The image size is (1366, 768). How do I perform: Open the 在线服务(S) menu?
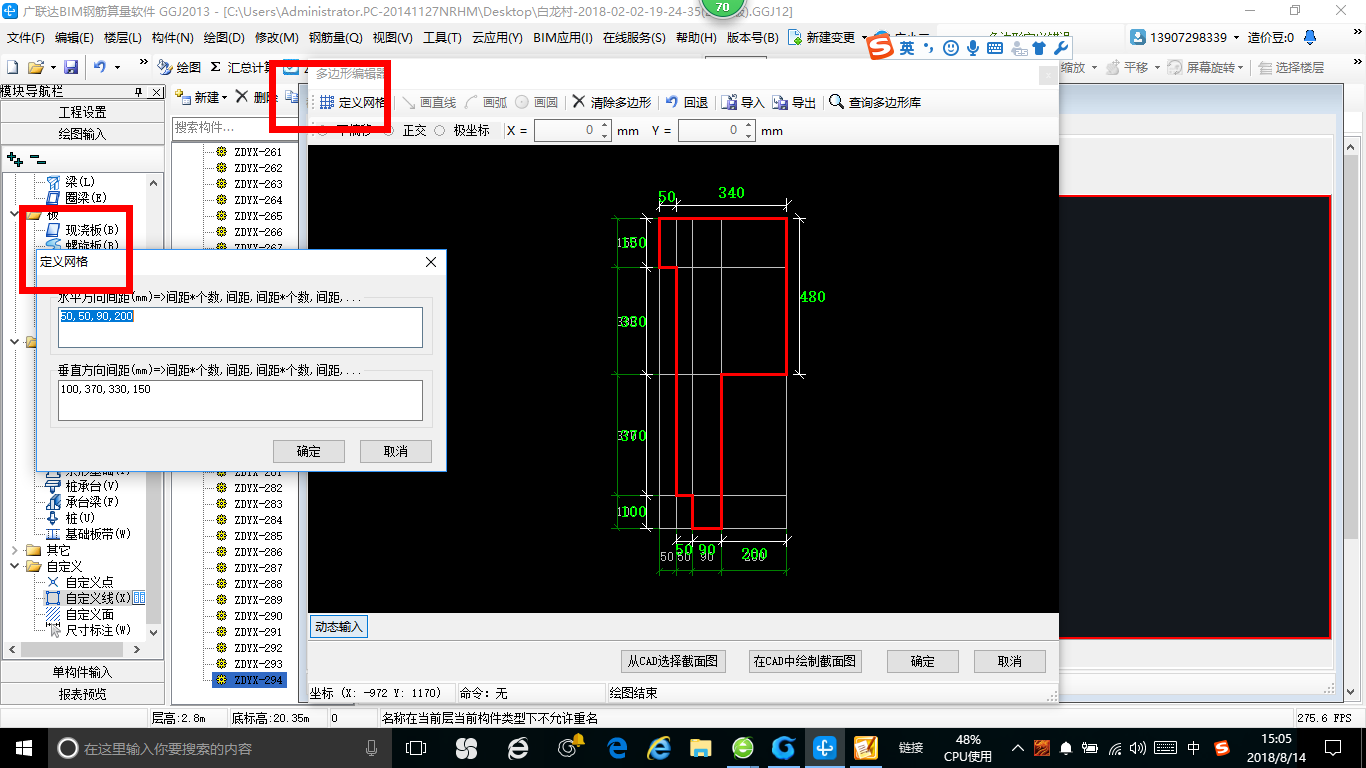pos(634,38)
